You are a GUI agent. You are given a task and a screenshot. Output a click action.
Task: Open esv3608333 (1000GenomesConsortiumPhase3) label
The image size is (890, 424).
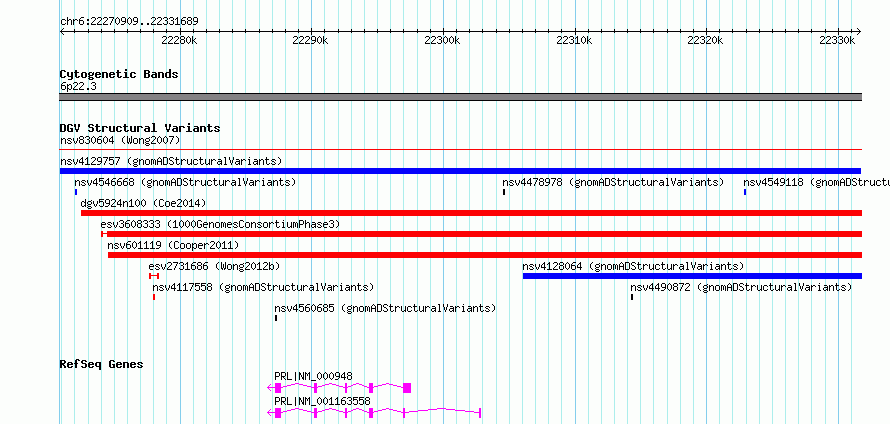click(x=220, y=224)
